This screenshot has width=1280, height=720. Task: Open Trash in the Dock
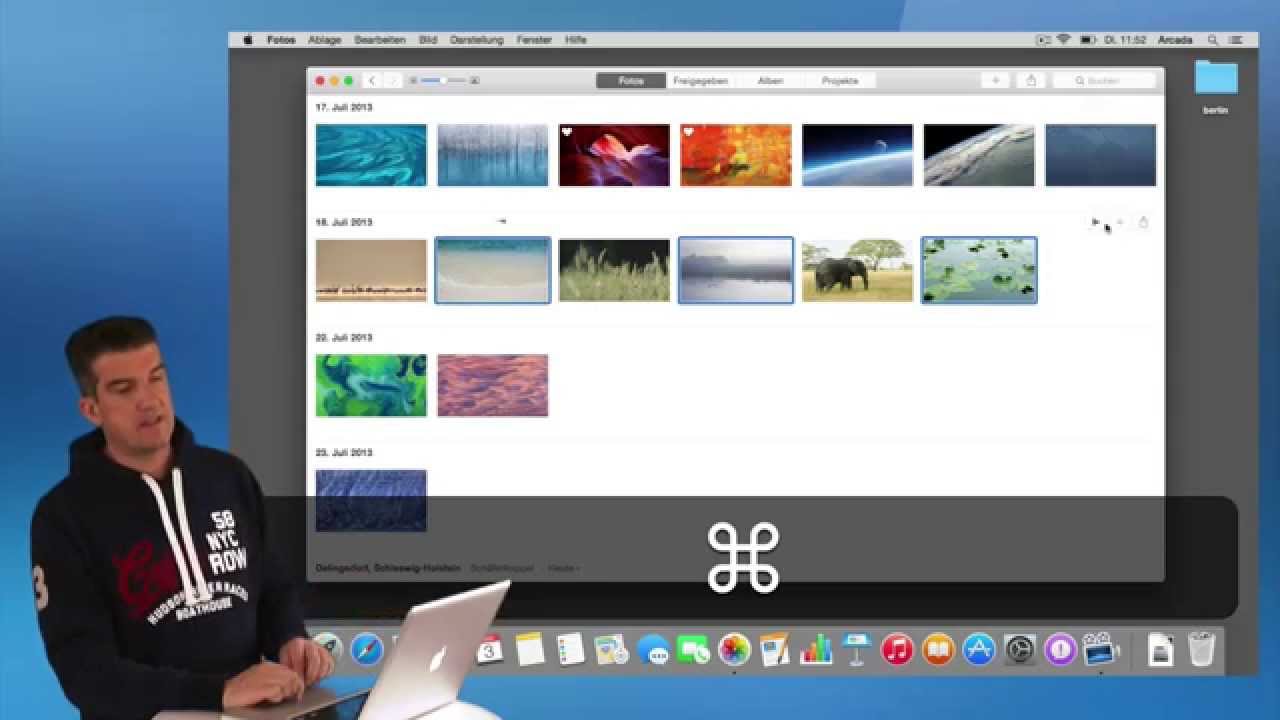(x=1201, y=650)
